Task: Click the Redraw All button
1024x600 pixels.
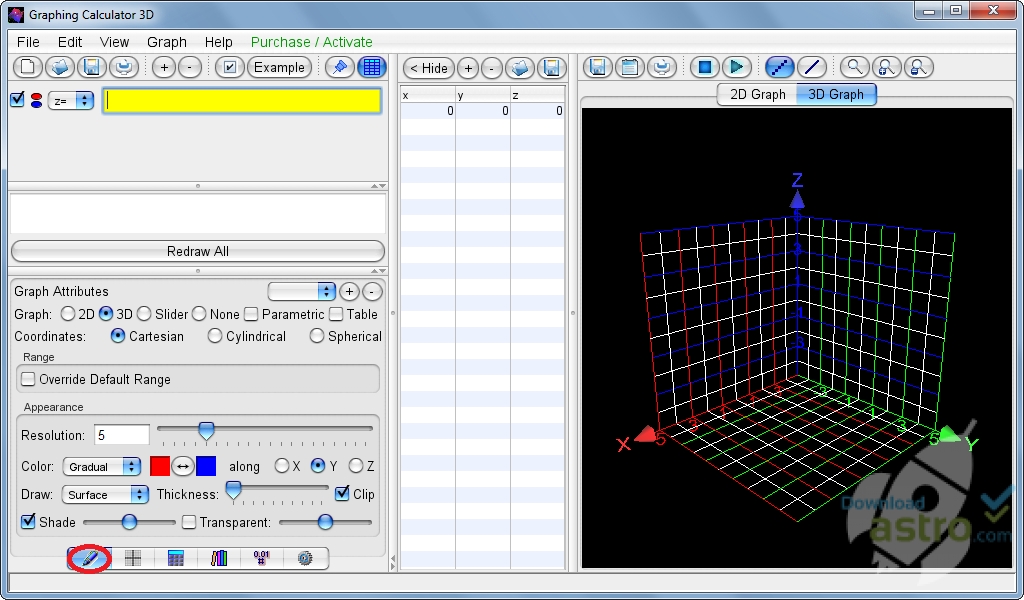Action: (x=198, y=251)
